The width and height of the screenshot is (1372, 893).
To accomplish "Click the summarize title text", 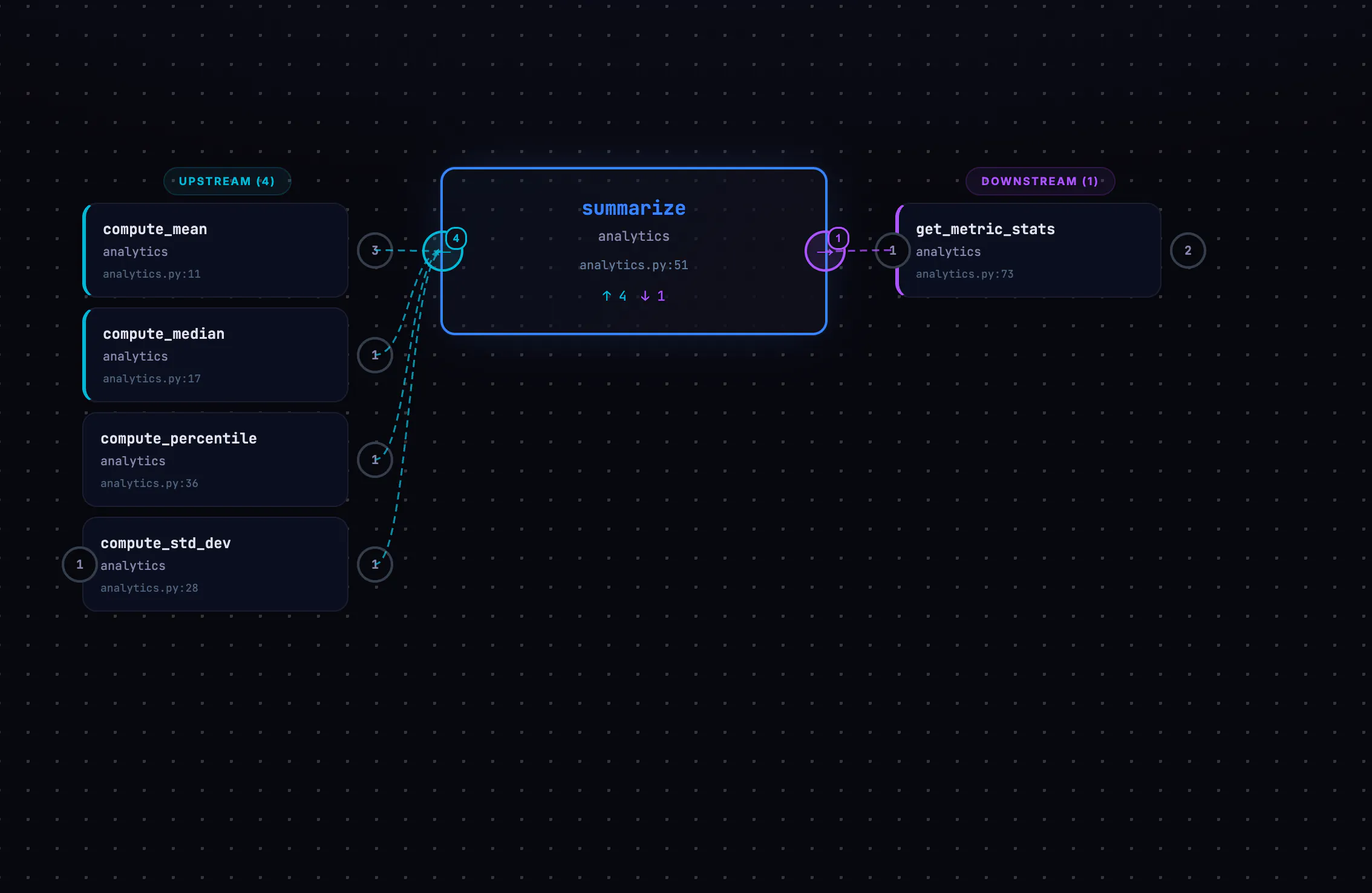I will click(634, 208).
